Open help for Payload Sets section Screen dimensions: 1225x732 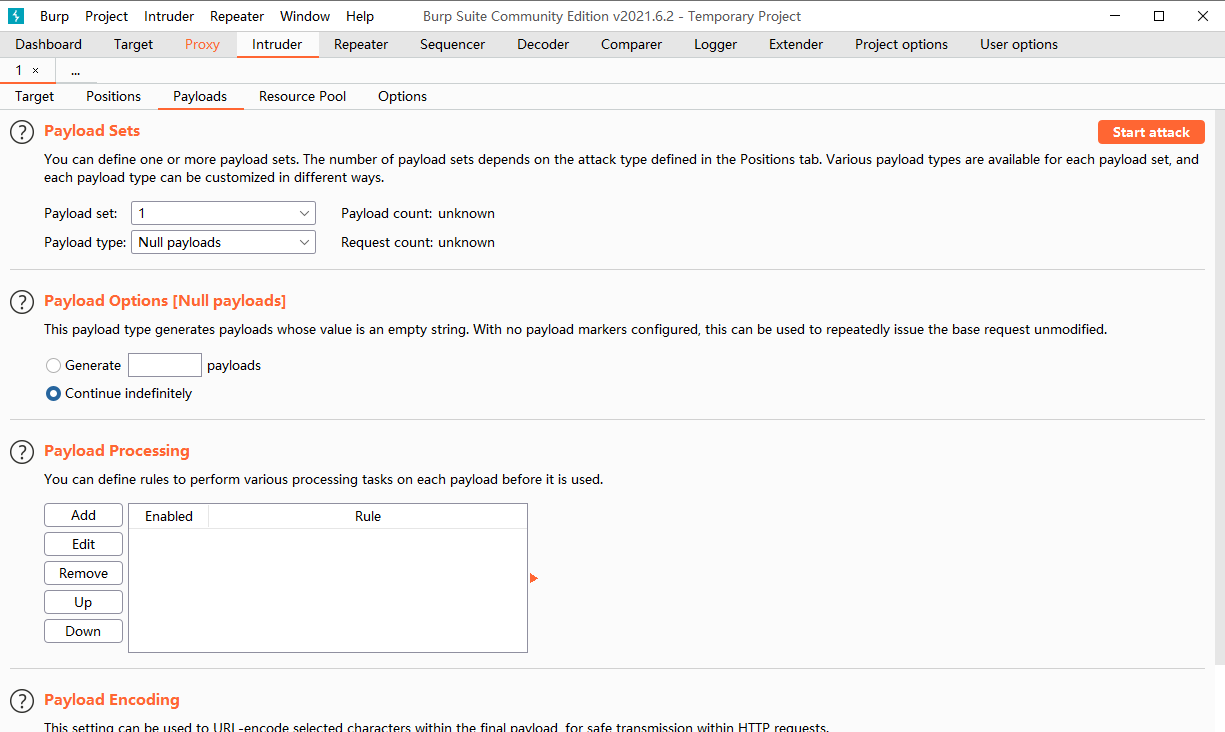[x=22, y=132]
